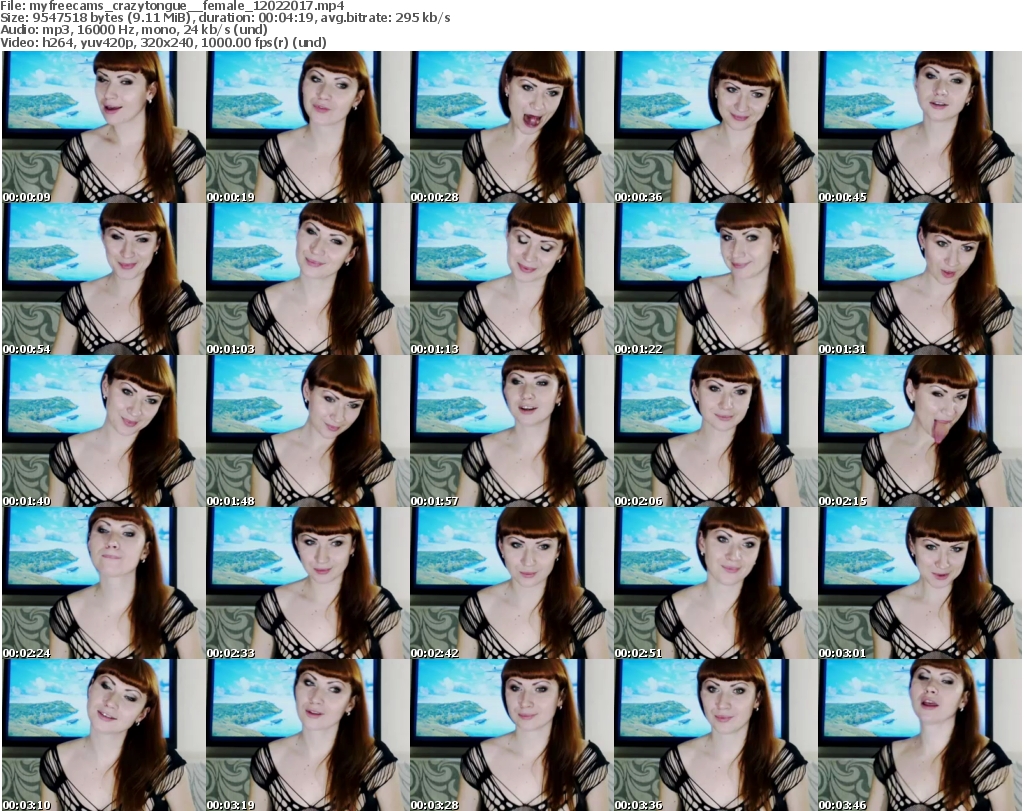Choose the frame timestamped 00:02:24
The width and height of the screenshot is (1024, 811).
(x=103, y=583)
